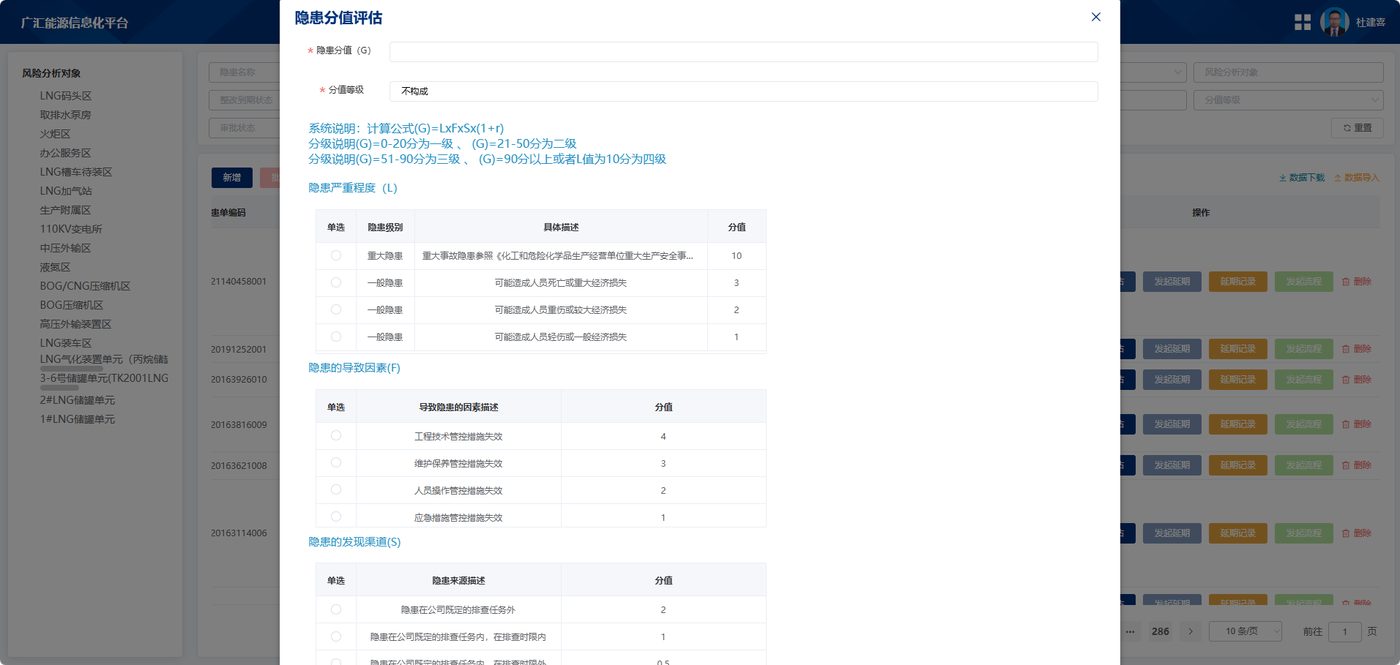Select radio for 可能造成人员轻伤或一般经济损失
This screenshot has height=665, width=1400.
tap(336, 337)
